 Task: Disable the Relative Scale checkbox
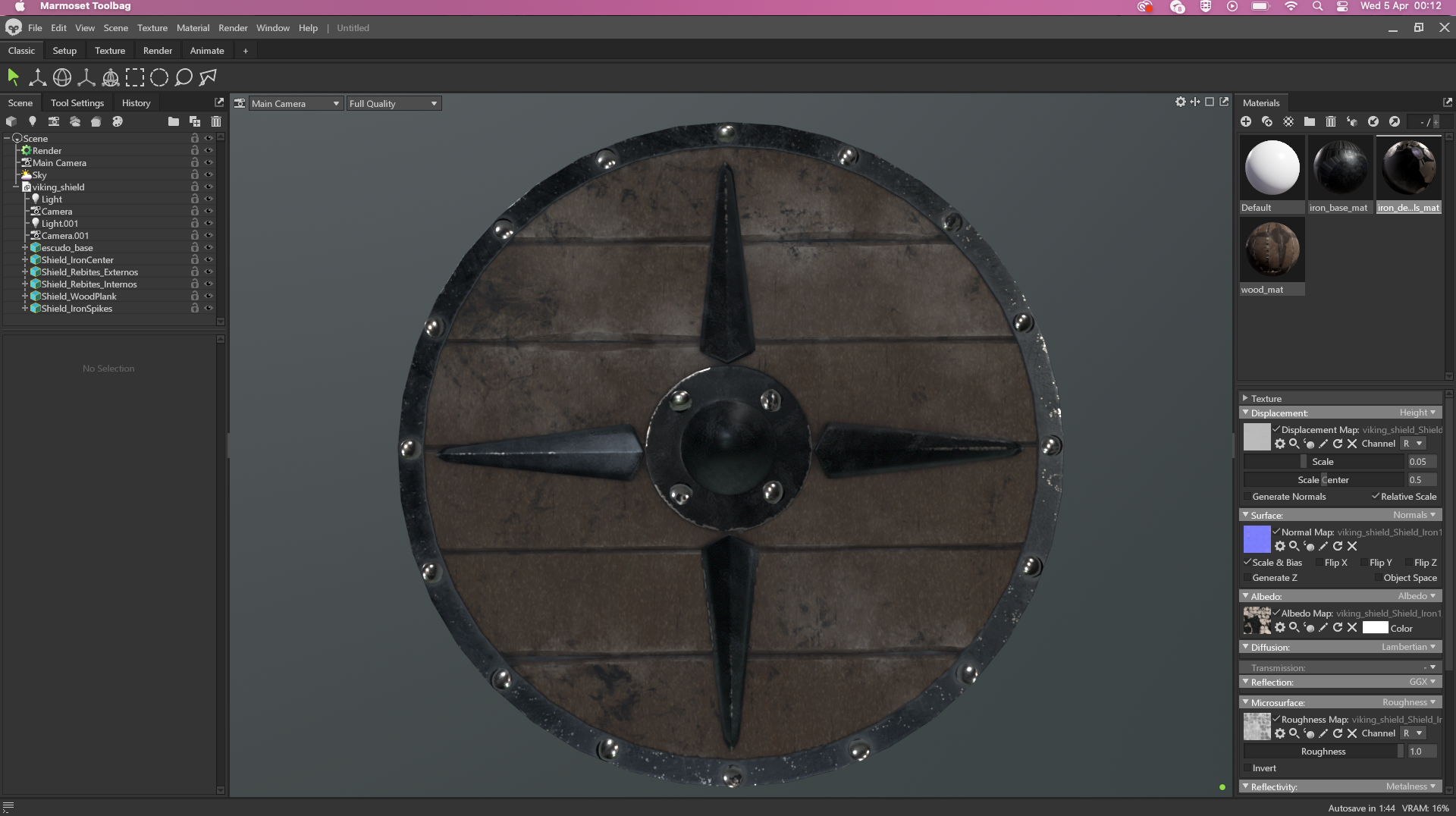coord(1375,497)
